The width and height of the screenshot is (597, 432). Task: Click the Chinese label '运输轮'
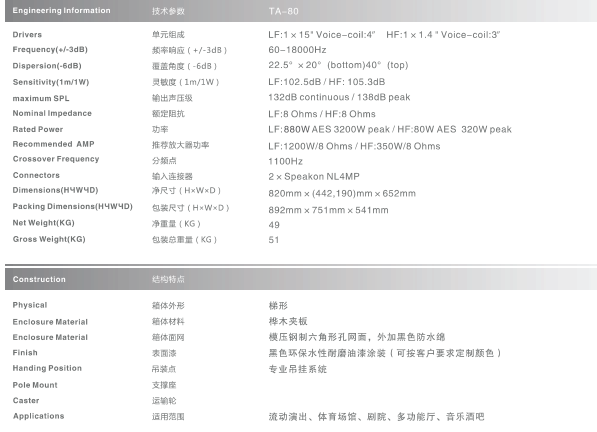tap(164, 401)
